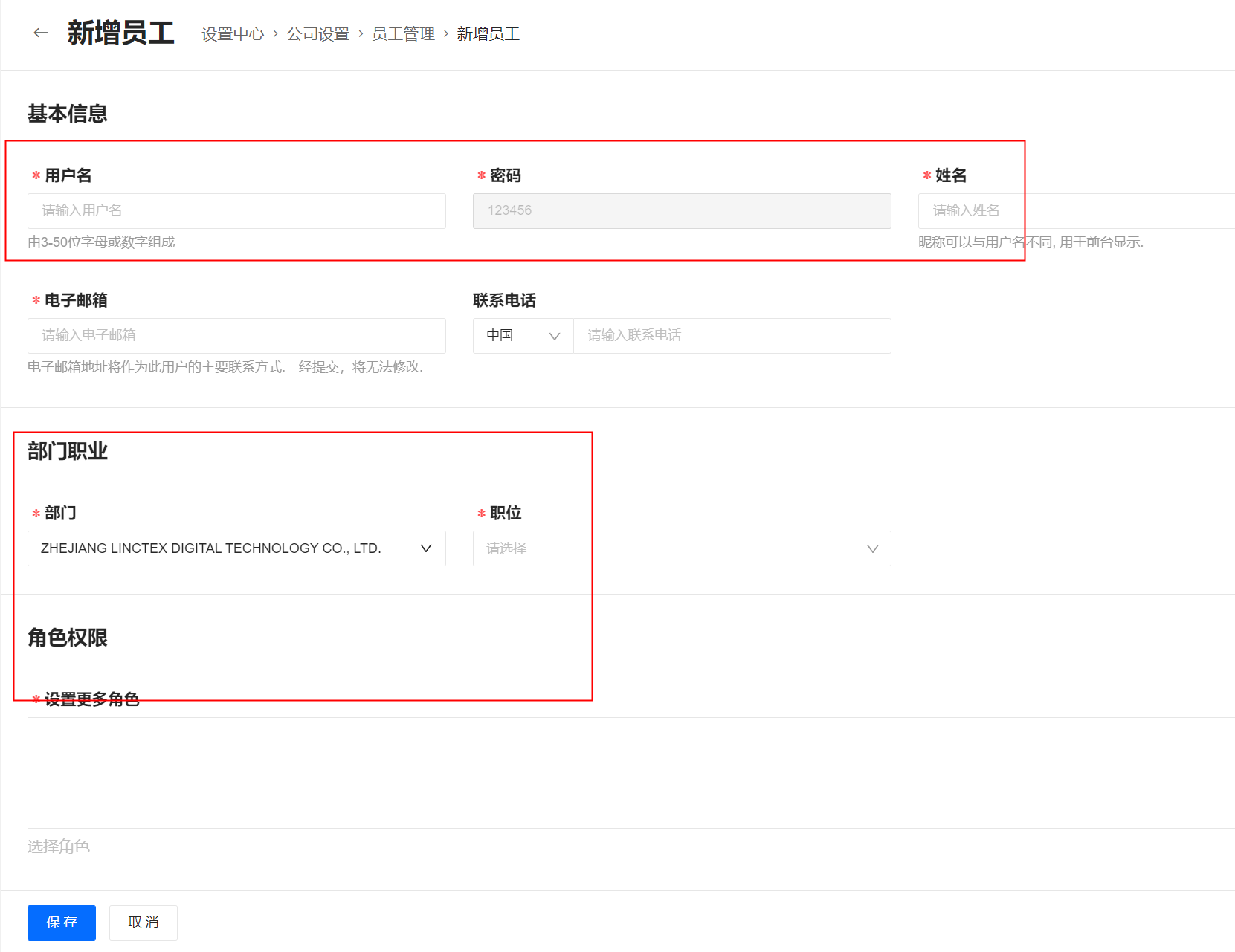Click the 取消 button
The image size is (1235, 952).
pos(144,922)
